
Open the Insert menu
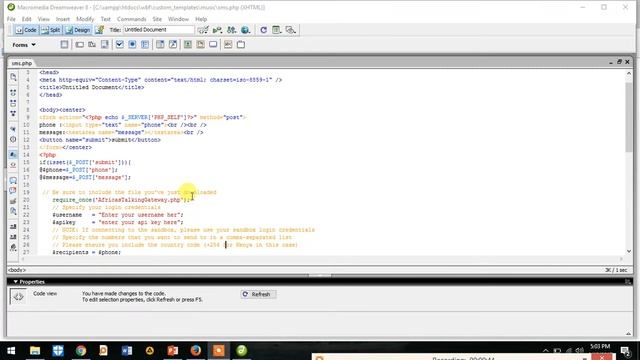[63, 19]
